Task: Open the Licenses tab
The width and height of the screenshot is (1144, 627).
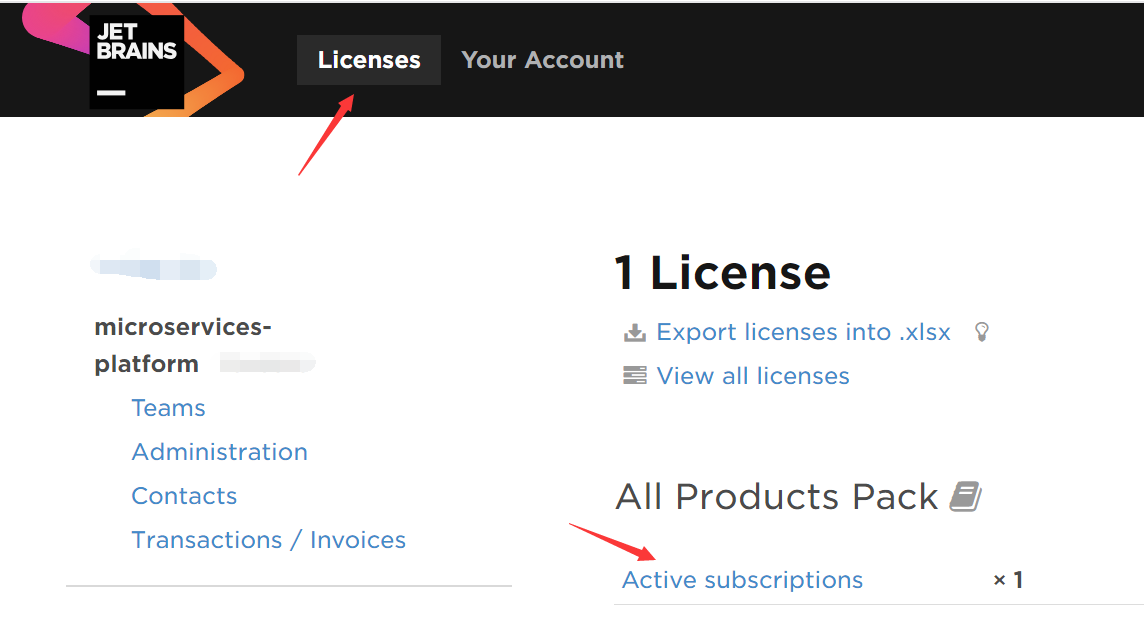Action: [369, 60]
